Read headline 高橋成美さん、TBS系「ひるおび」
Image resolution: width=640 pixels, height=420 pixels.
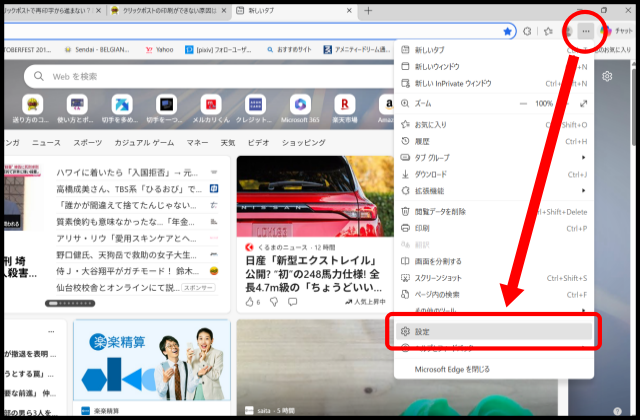[x=129, y=189]
